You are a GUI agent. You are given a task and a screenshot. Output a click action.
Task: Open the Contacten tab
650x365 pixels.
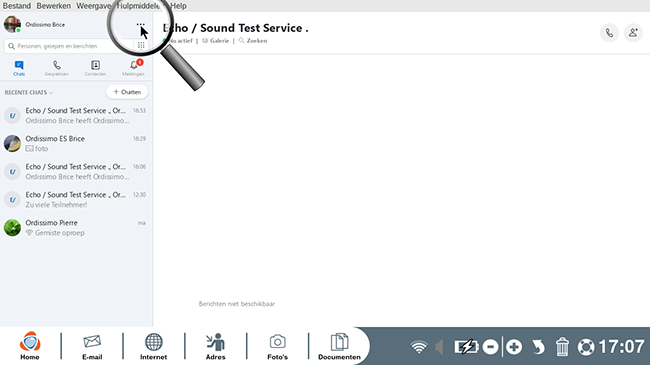(x=95, y=68)
